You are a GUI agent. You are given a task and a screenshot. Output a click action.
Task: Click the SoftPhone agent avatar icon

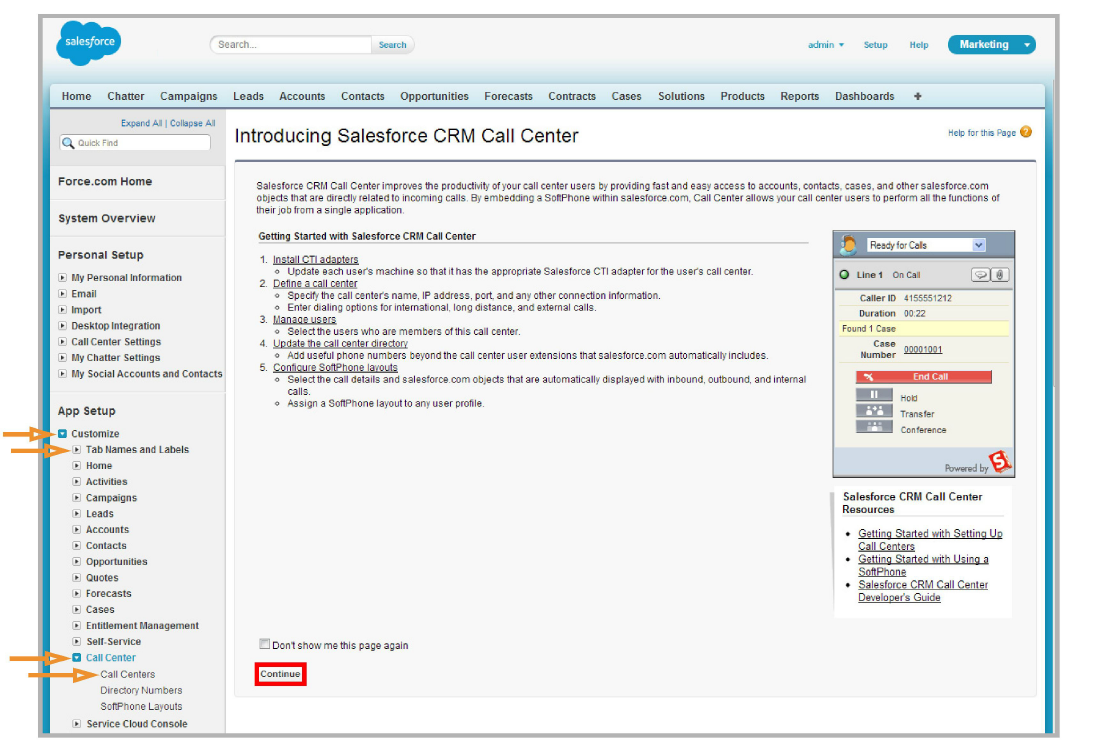(x=848, y=245)
